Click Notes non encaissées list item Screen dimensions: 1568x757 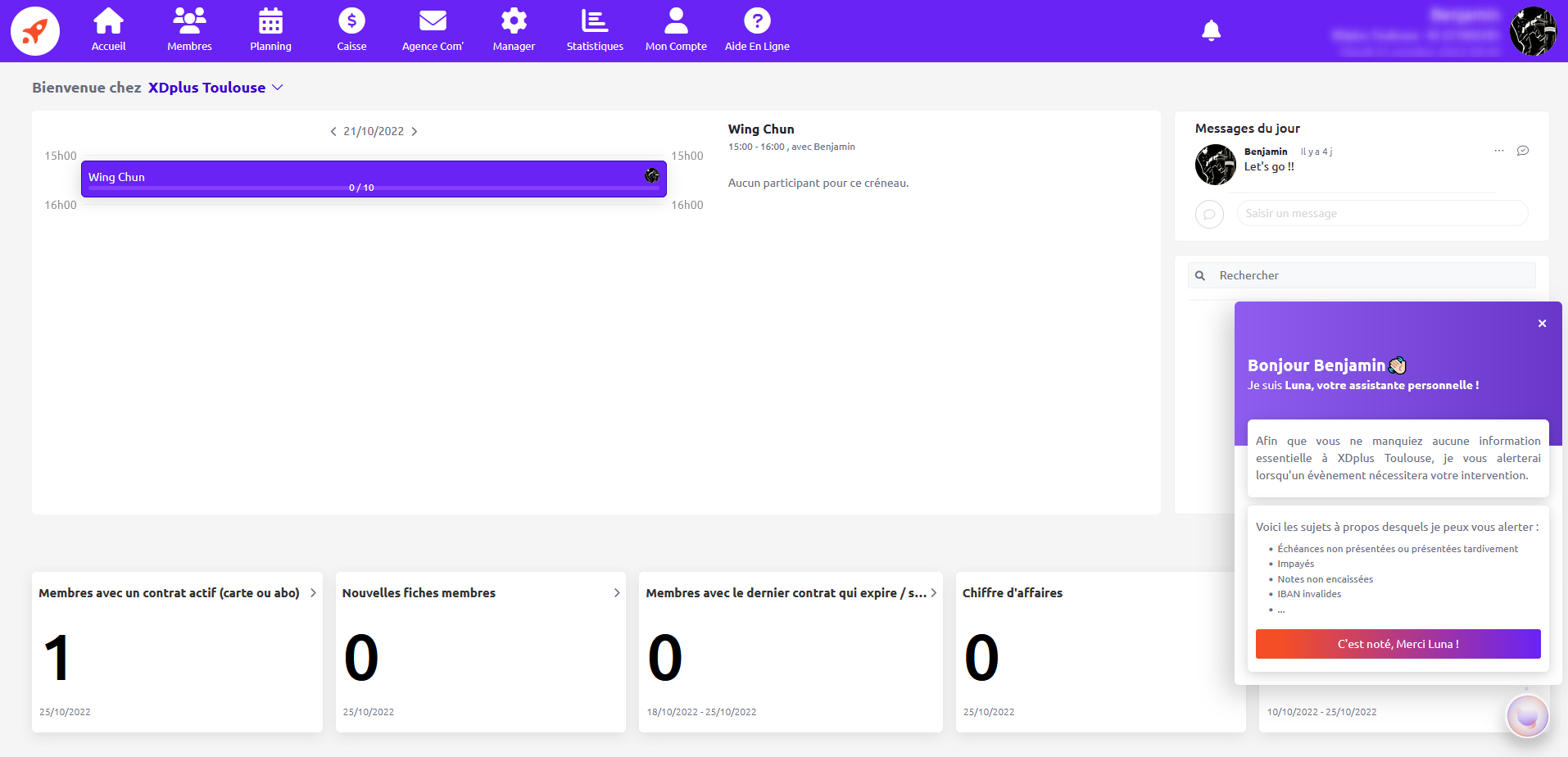click(x=1325, y=579)
